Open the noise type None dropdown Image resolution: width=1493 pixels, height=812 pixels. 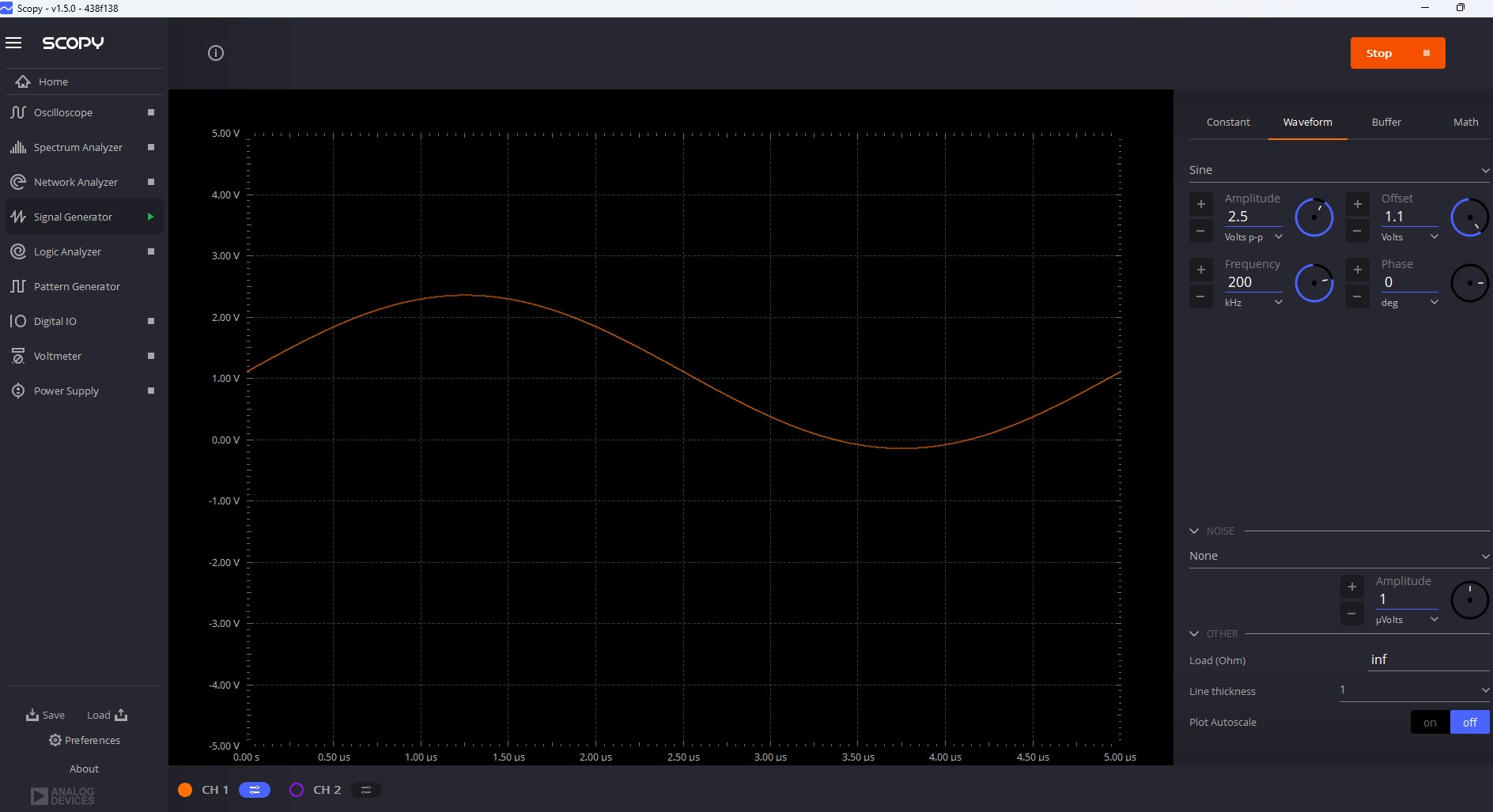[x=1338, y=556]
